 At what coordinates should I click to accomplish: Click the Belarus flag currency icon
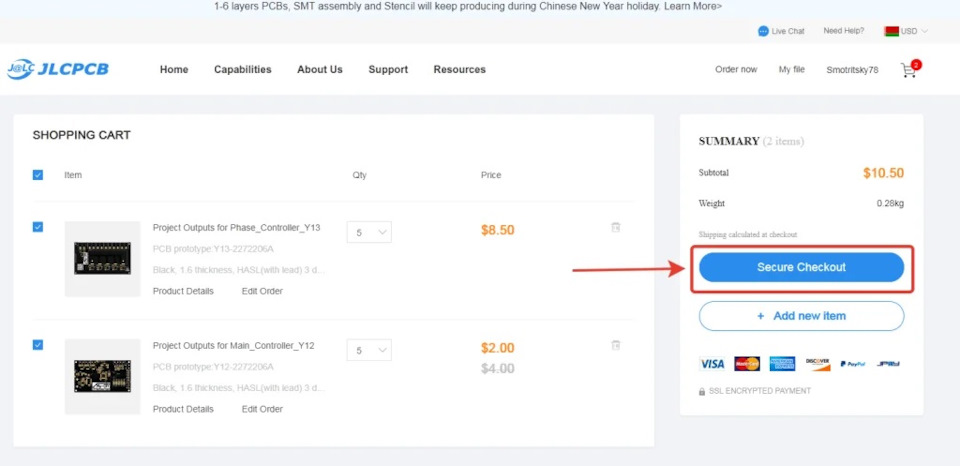click(891, 31)
